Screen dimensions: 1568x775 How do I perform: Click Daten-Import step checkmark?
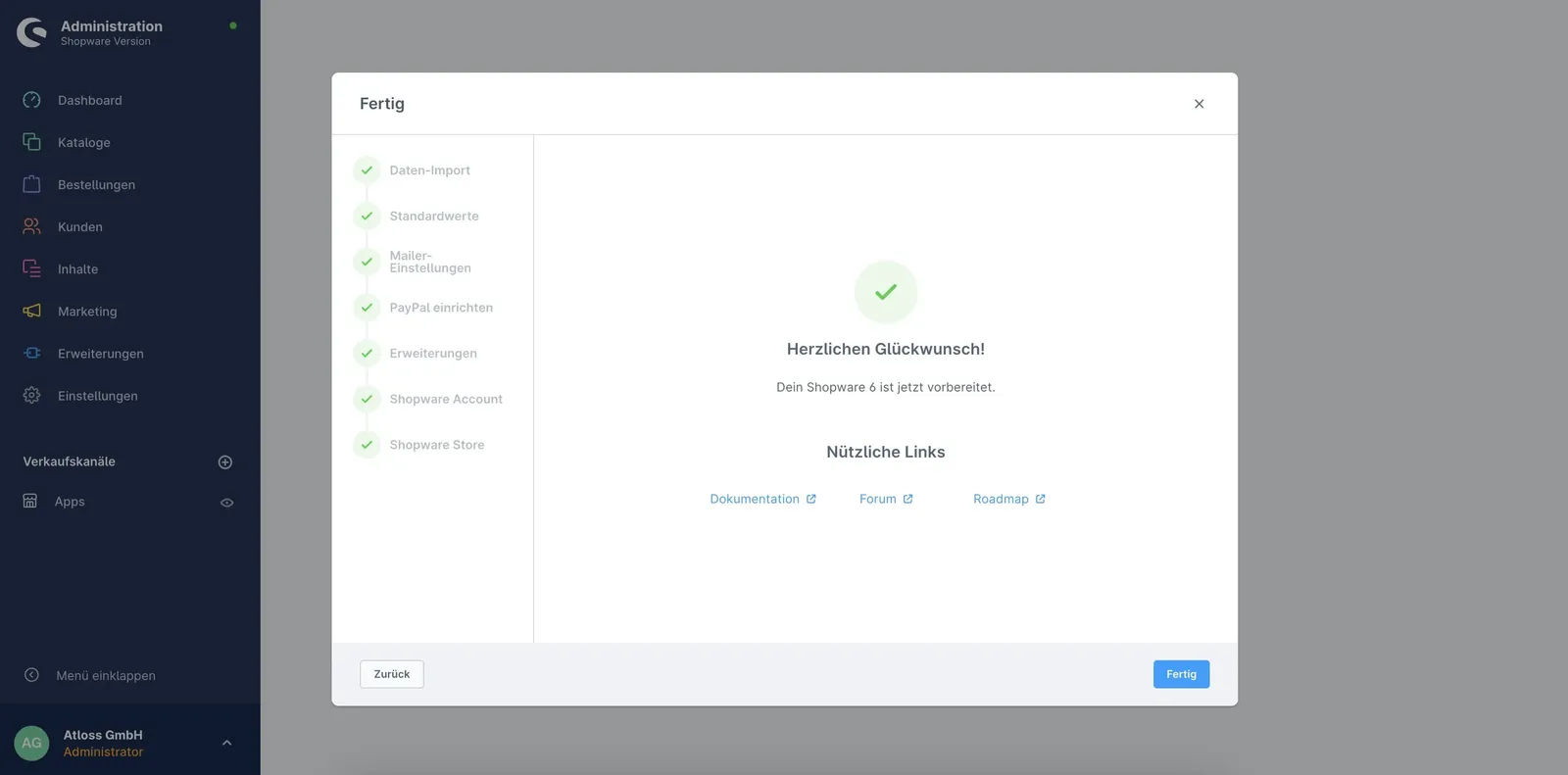367,170
